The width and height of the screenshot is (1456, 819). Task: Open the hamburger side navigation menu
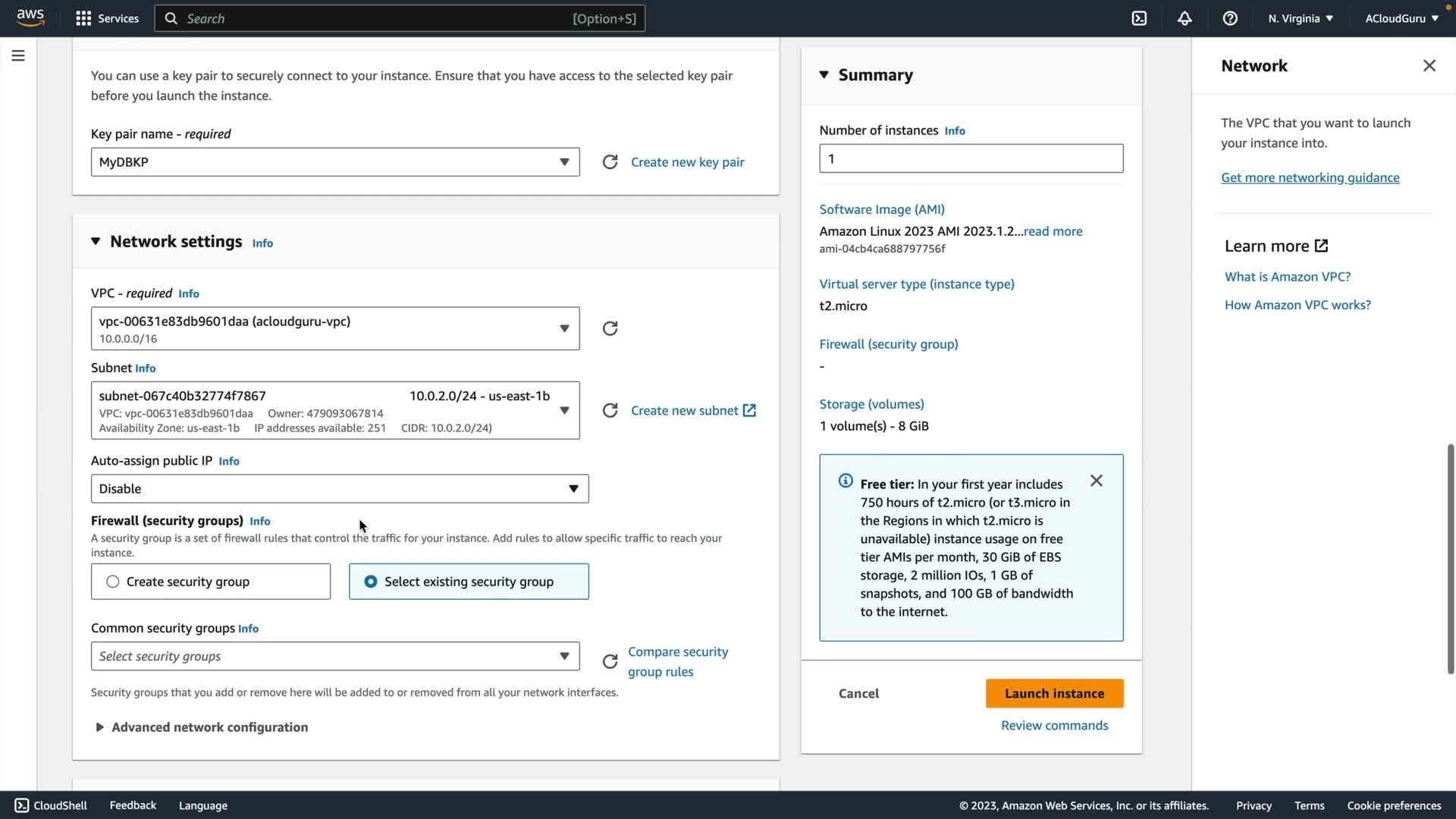pyautogui.click(x=18, y=55)
